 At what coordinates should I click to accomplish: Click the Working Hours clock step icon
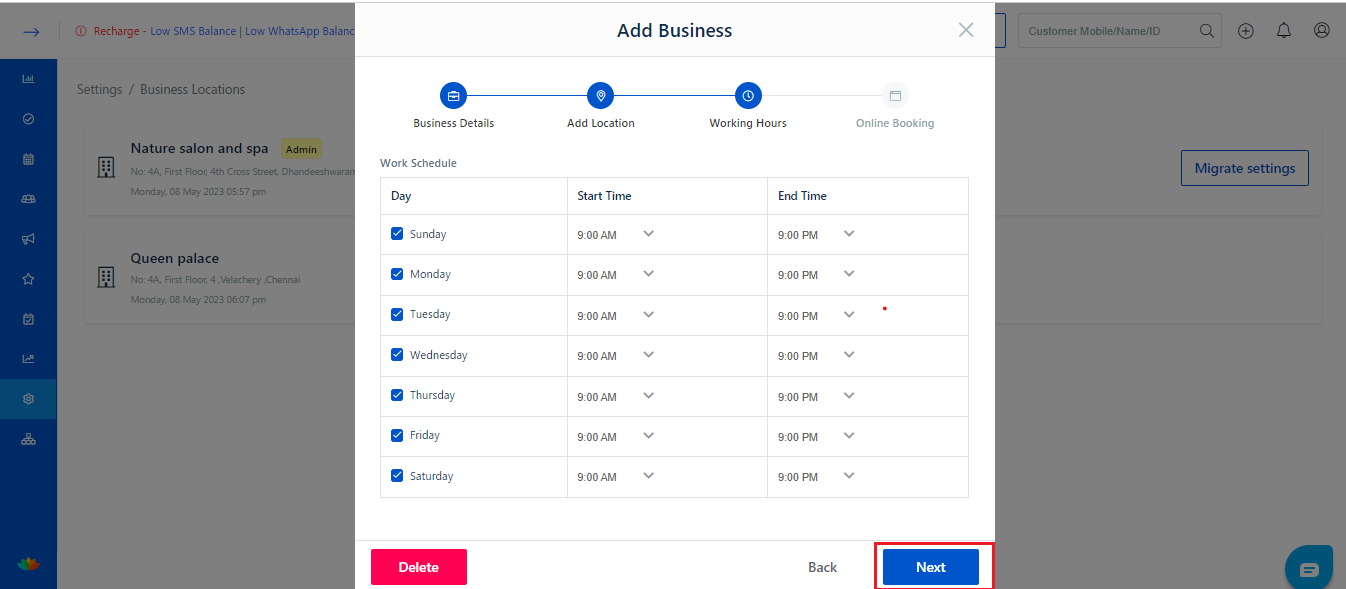point(748,96)
